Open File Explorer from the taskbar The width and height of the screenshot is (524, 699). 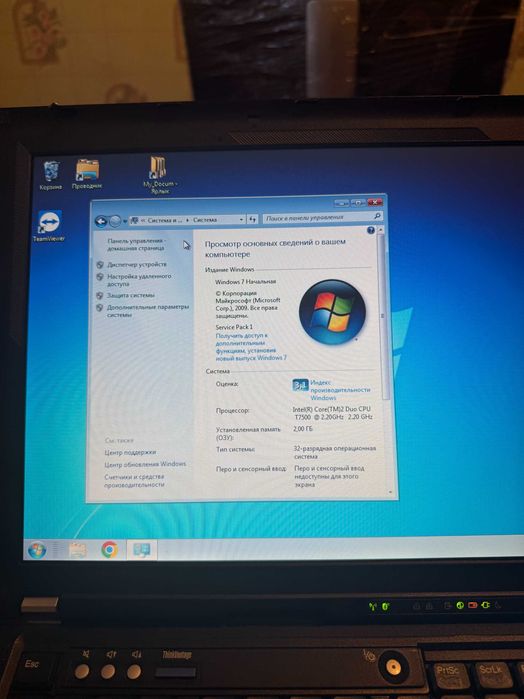tap(78, 550)
